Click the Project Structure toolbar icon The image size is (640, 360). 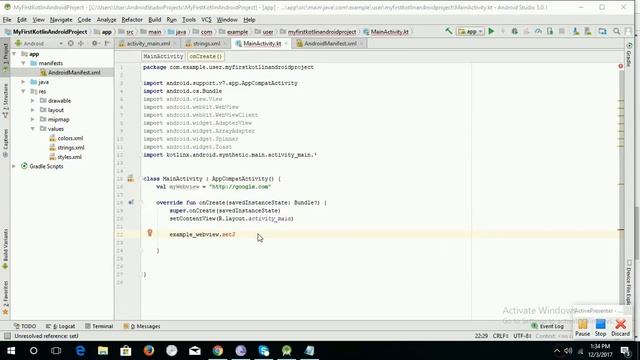click(x=602, y=31)
